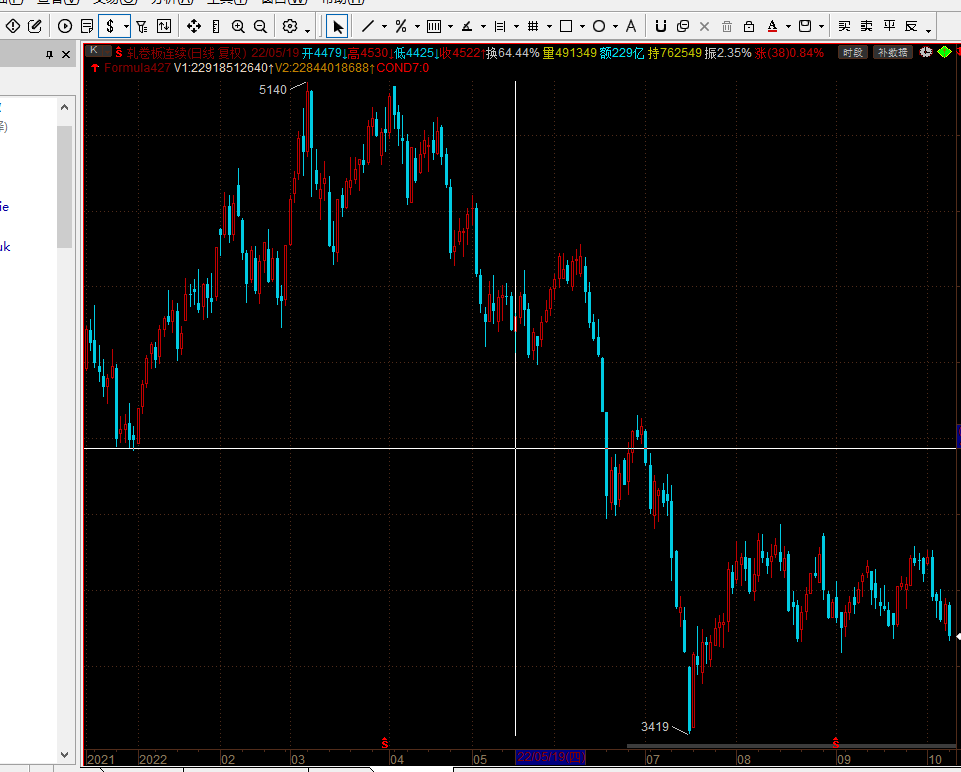This screenshot has height=772, width=961.
Task: Close the left side panel
Action: tap(66, 55)
